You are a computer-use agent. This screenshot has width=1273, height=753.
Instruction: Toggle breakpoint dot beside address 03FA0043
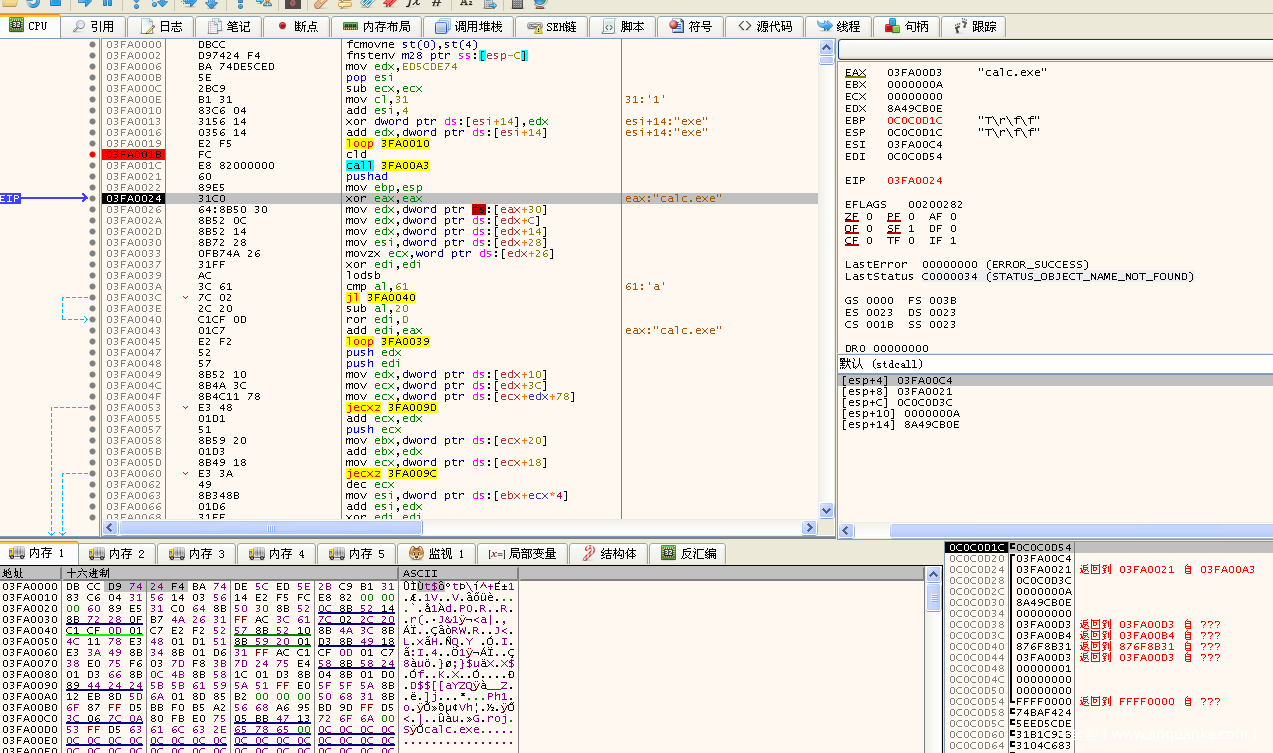click(x=93, y=330)
